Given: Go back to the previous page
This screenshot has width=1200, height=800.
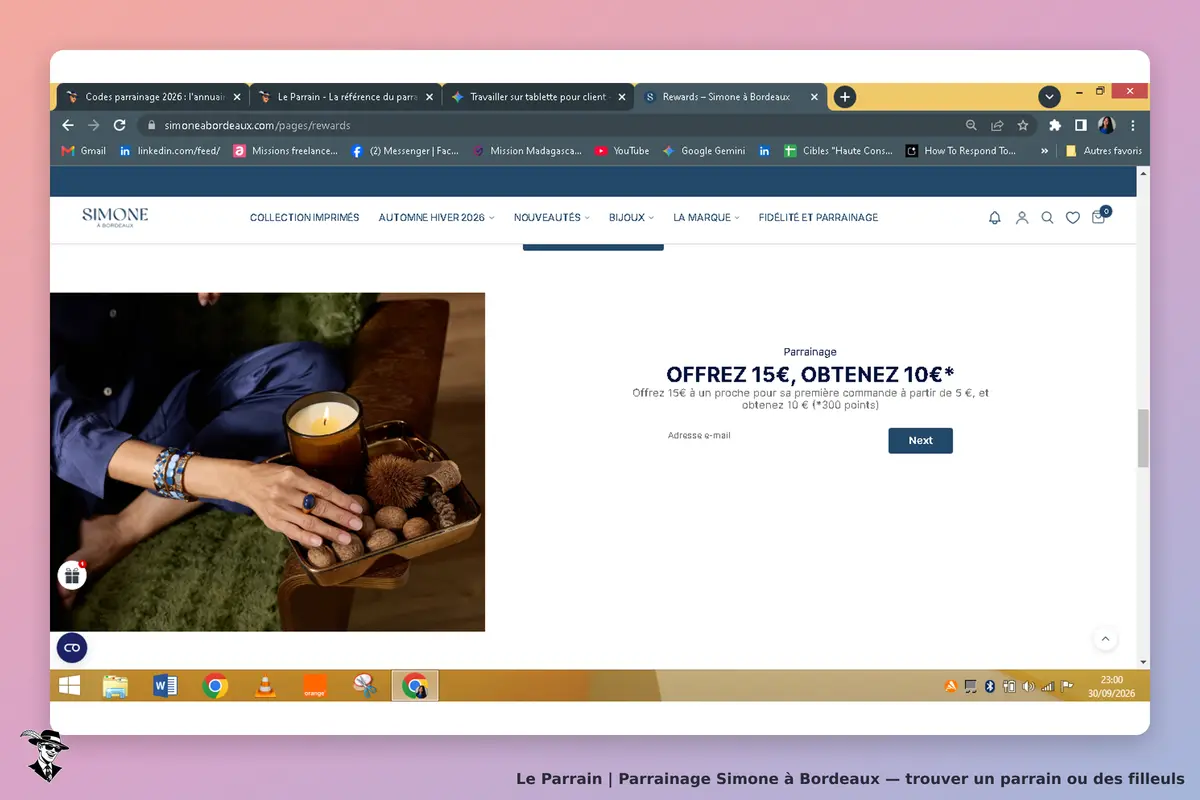Looking at the screenshot, I should (x=68, y=125).
